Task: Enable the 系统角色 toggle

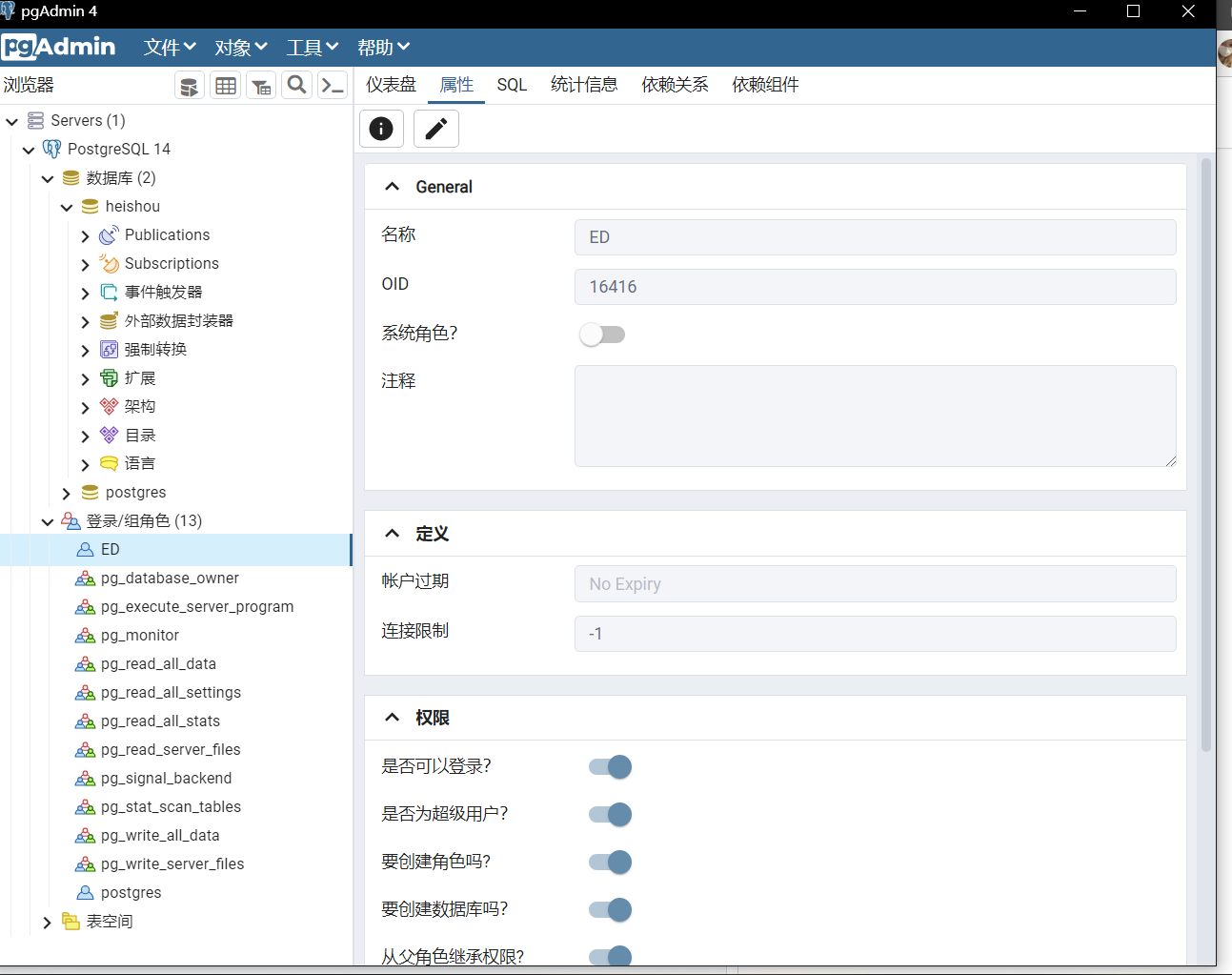Action: [x=602, y=335]
